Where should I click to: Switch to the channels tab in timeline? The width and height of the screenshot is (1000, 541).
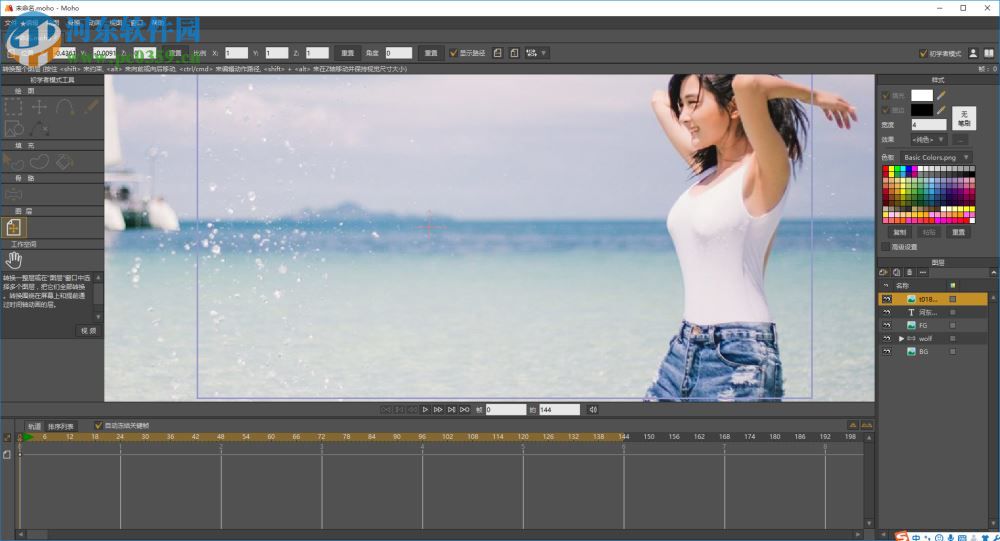(34, 426)
